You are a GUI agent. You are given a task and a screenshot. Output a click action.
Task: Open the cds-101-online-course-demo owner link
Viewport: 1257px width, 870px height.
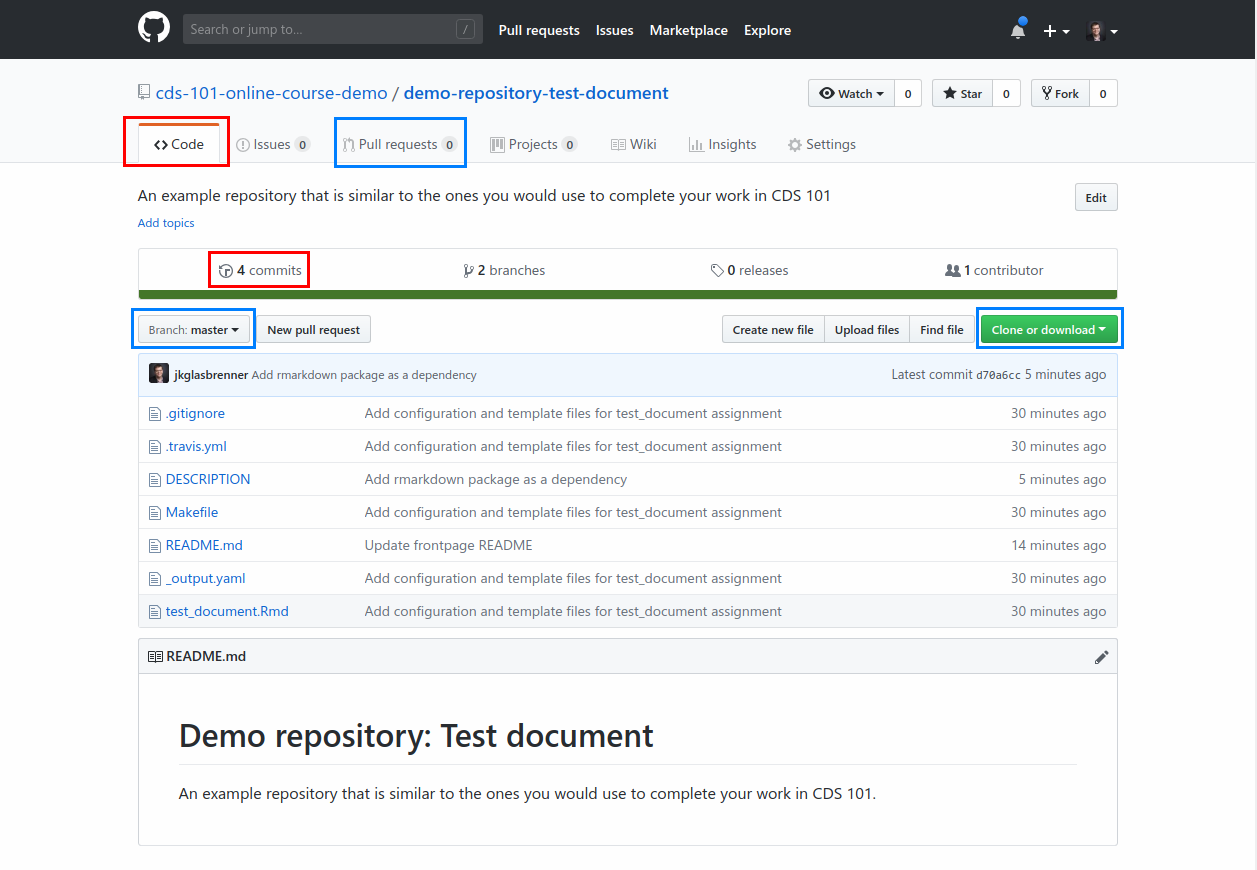coord(272,93)
